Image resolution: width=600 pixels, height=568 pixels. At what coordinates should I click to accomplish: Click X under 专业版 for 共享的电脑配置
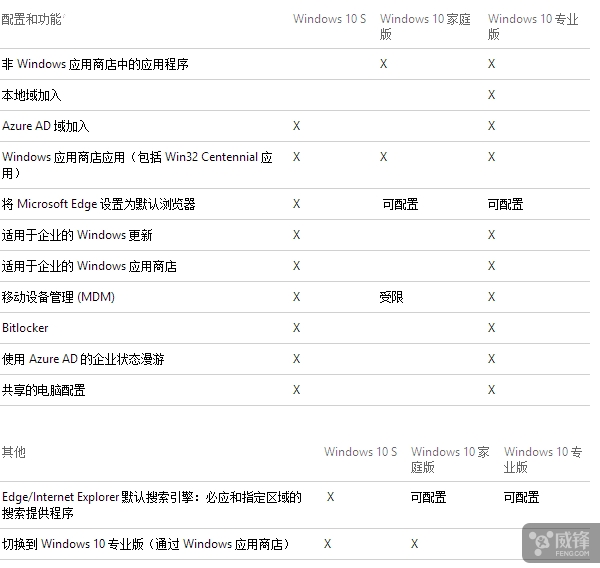492,390
